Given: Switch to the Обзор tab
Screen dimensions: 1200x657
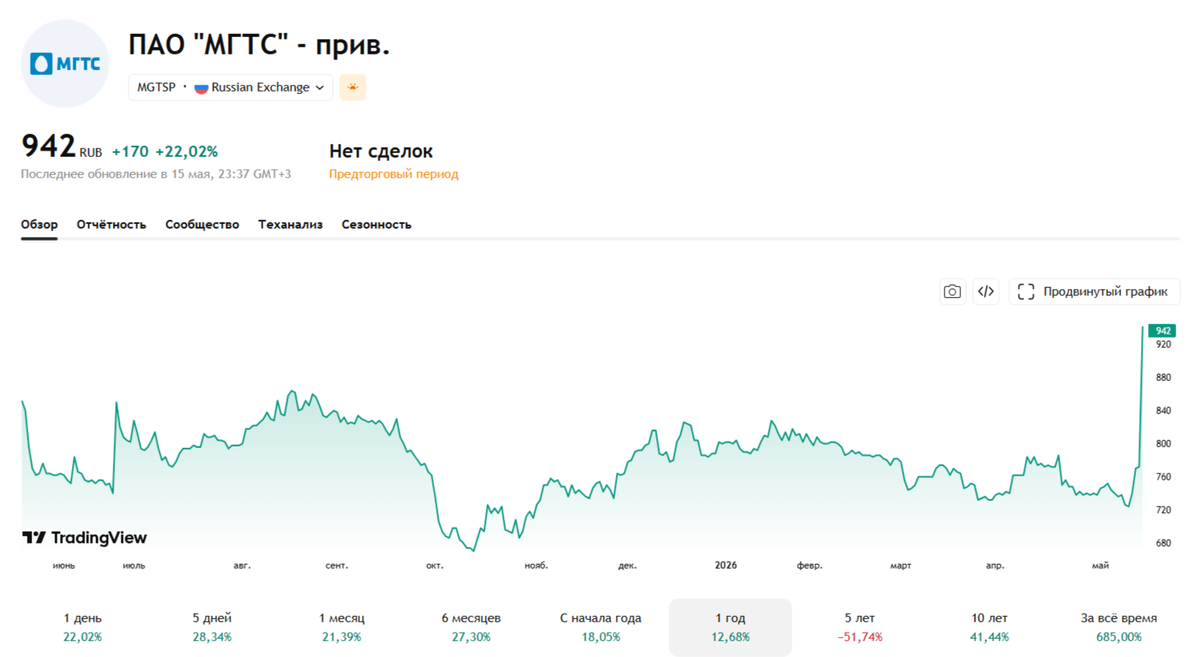Looking at the screenshot, I should 39,225.
